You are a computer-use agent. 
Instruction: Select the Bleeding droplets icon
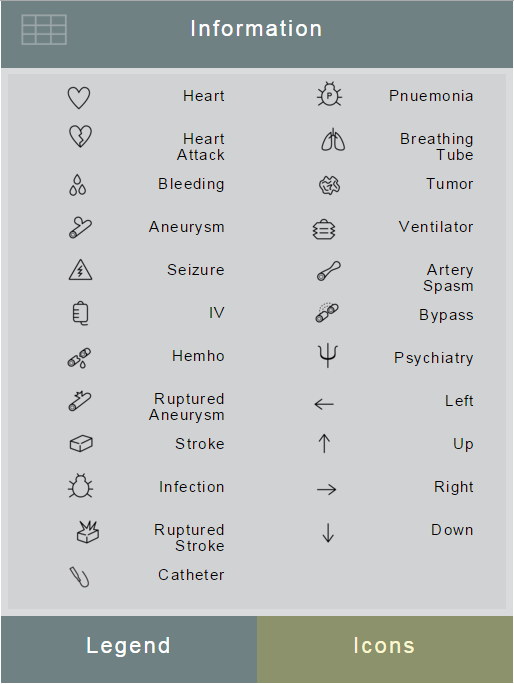pos(78,185)
